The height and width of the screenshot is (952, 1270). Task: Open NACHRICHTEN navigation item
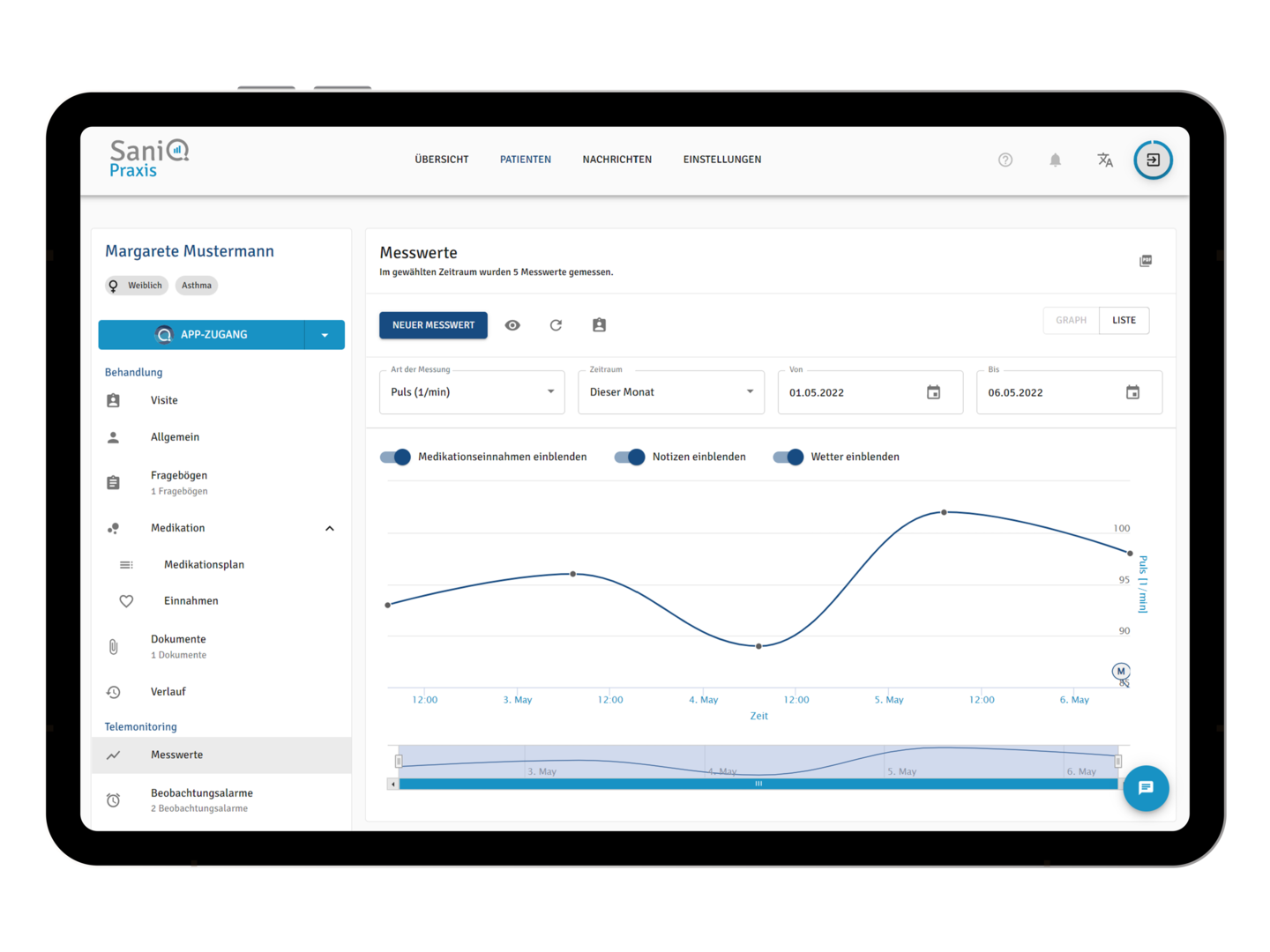click(617, 160)
